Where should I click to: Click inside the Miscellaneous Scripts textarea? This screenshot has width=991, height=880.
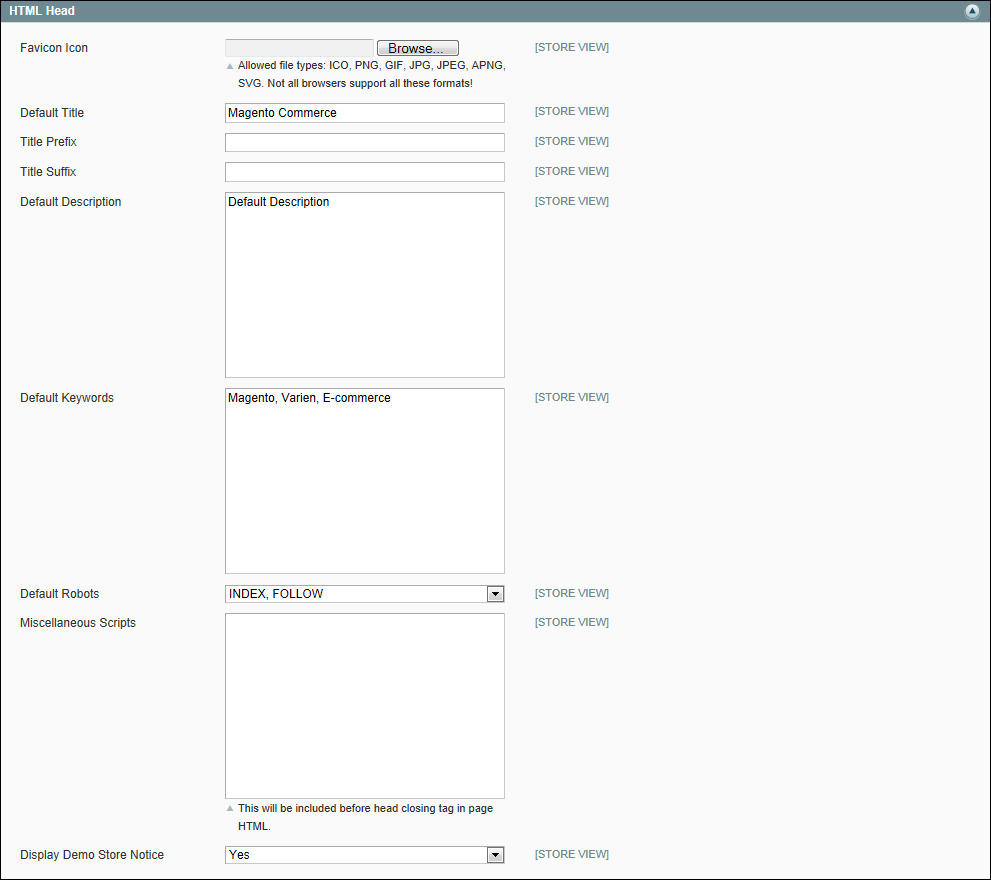pos(365,706)
